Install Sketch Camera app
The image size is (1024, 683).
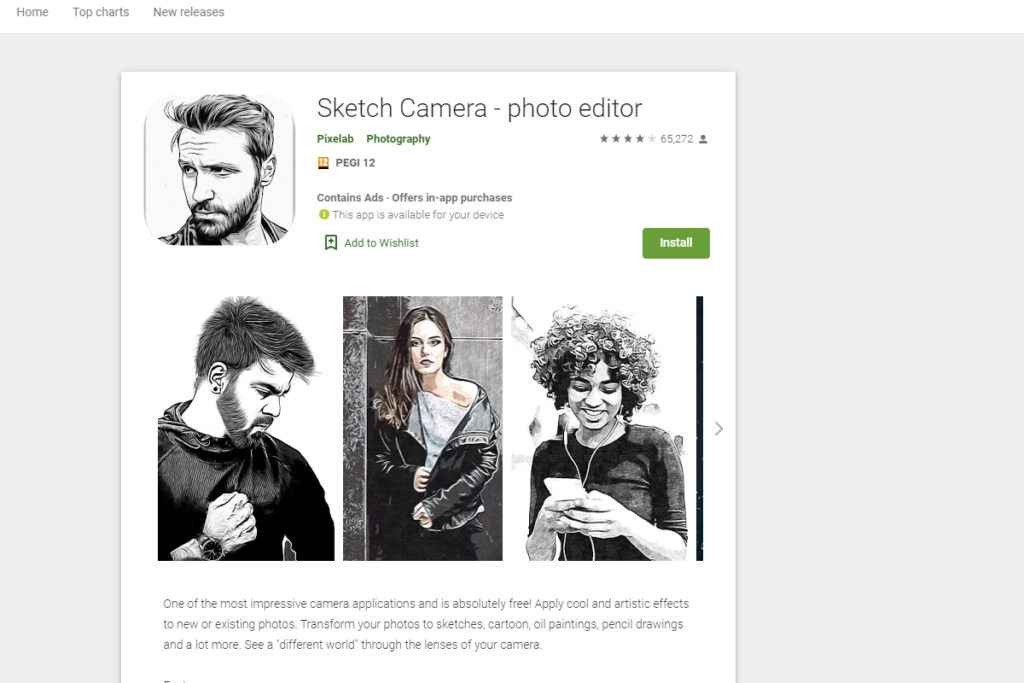(676, 243)
